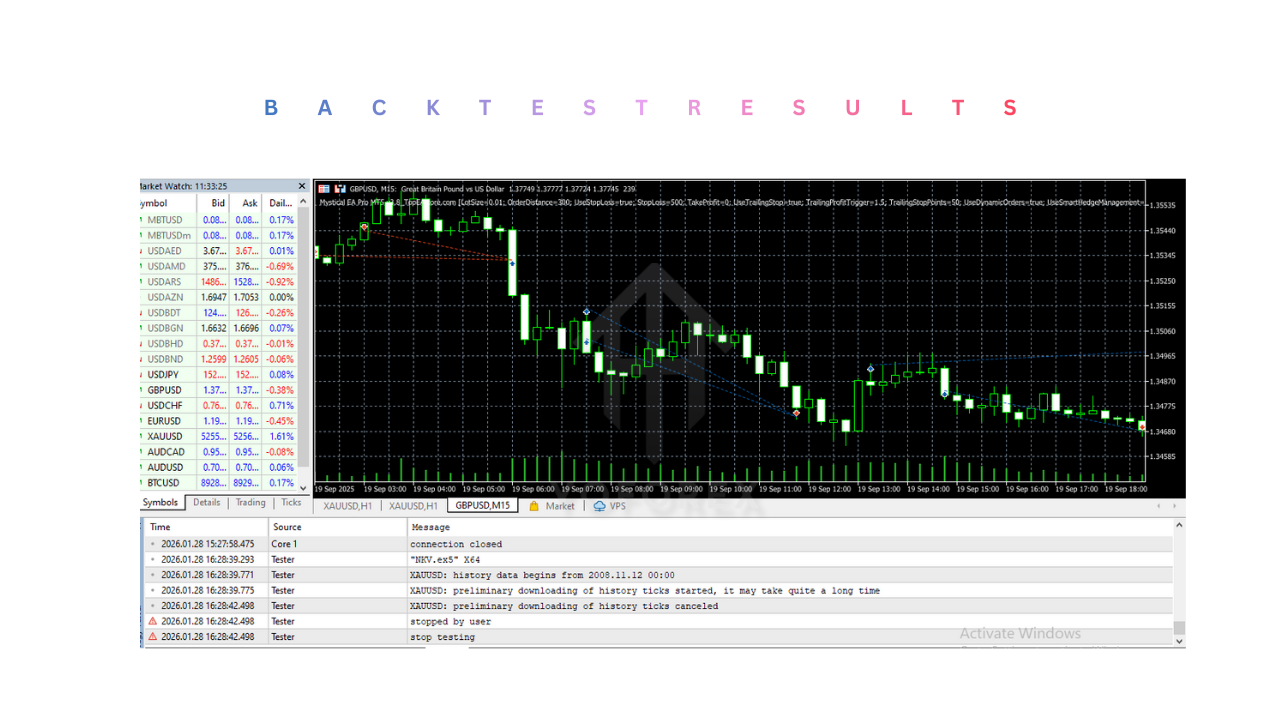Click the down arrow on Market Watch scrollbar

(x=302, y=489)
